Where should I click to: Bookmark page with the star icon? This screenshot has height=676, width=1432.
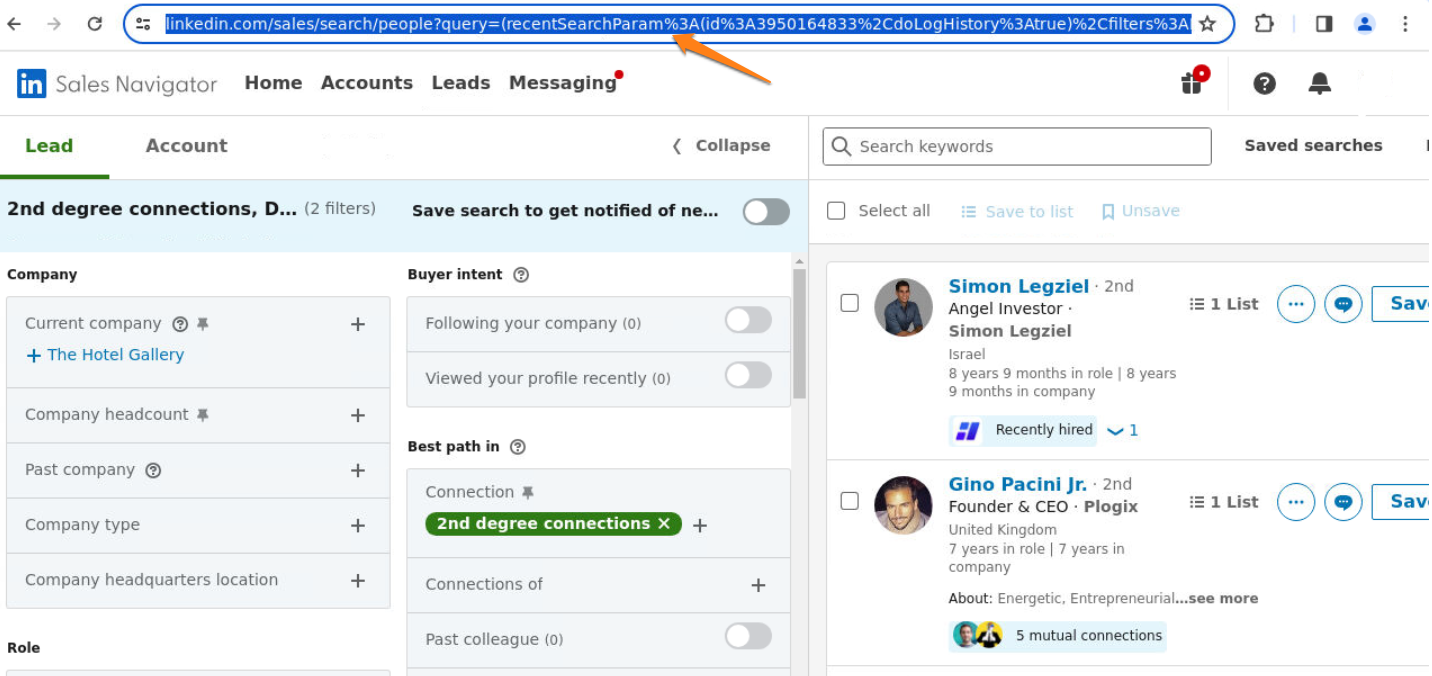click(1207, 24)
